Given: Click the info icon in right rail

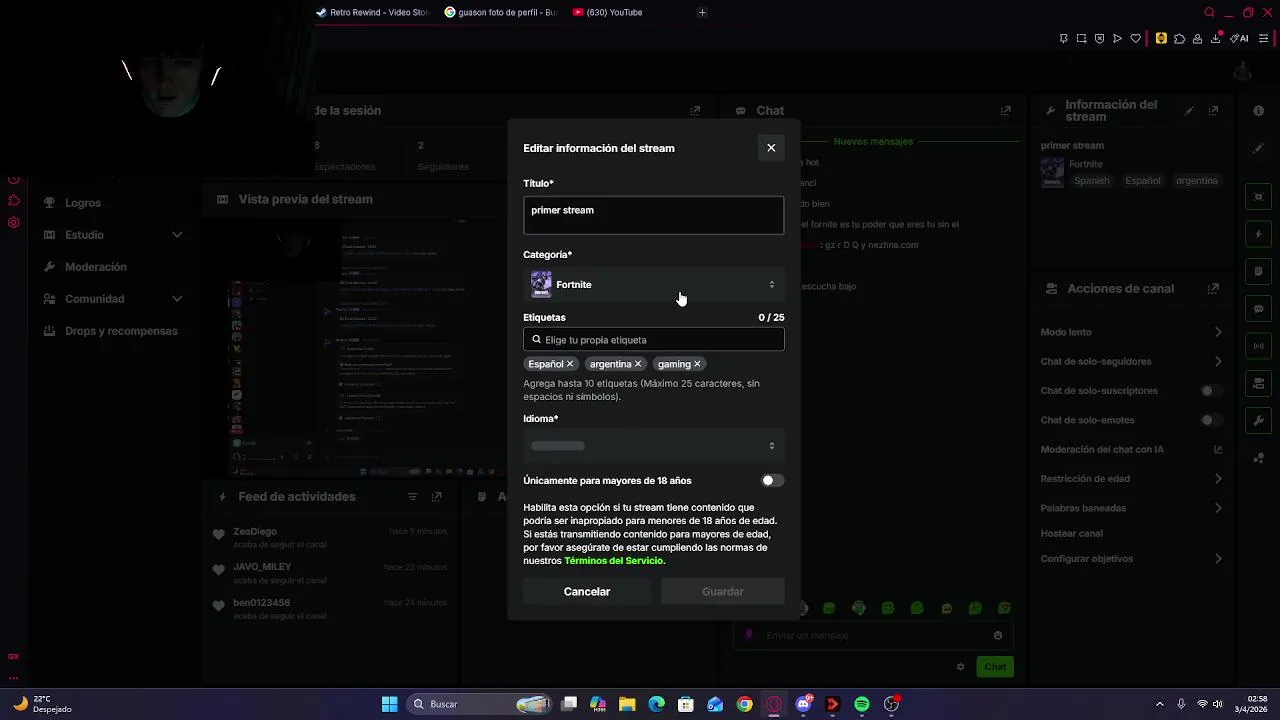Looking at the screenshot, I should pyautogui.click(x=1259, y=111).
